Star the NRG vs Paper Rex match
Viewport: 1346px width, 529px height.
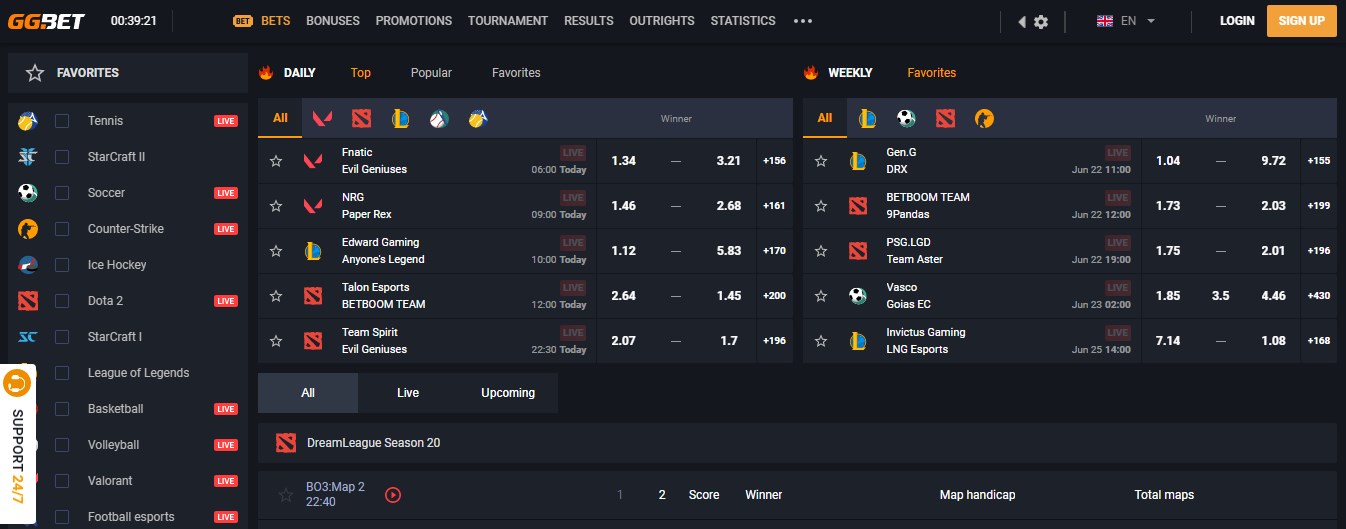click(276, 206)
